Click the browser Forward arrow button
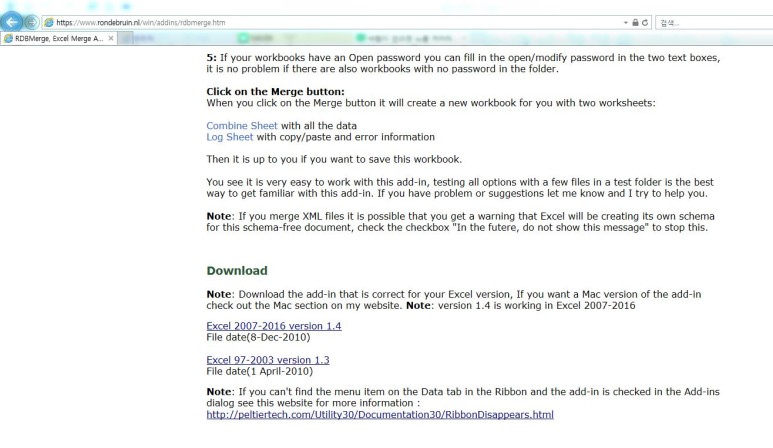Image resolution: width=773 pixels, height=448 pixels. click(x=32, y=23)
